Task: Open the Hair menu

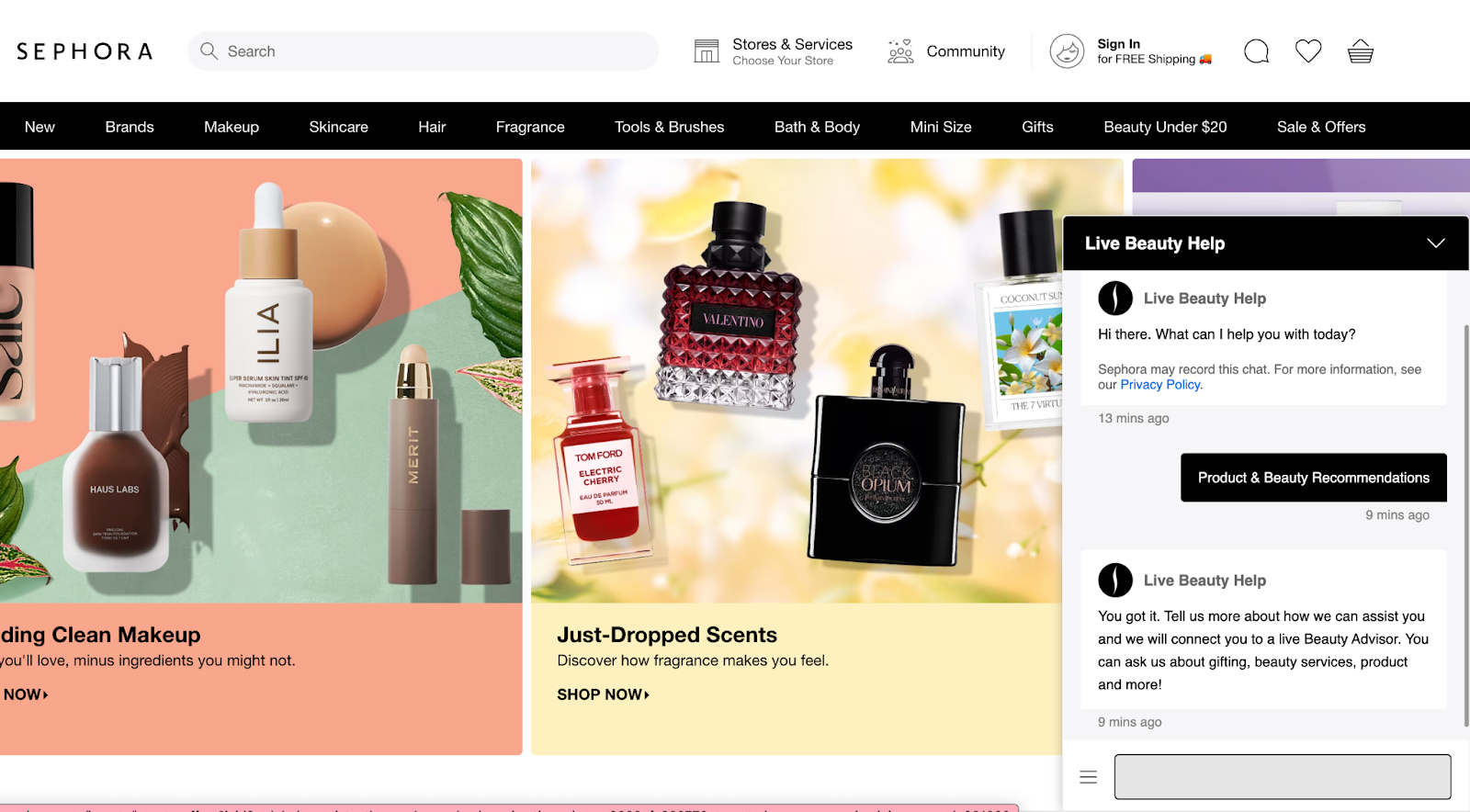Action: [432, 127]
